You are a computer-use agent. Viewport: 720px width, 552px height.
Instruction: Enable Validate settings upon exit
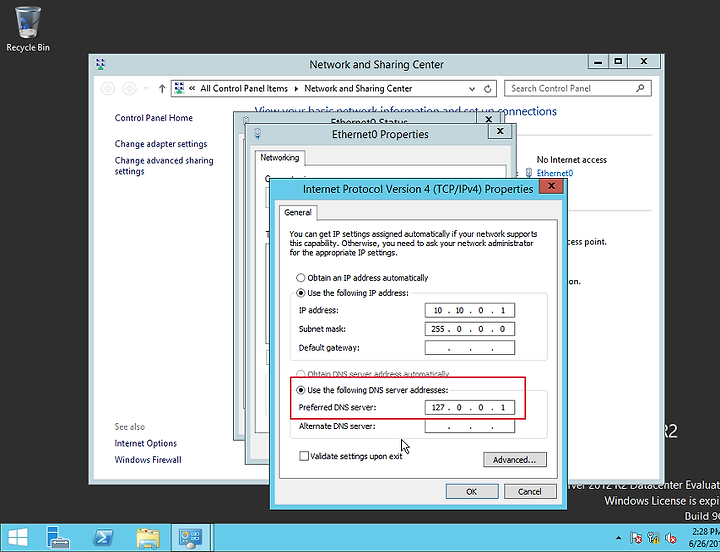304,456
